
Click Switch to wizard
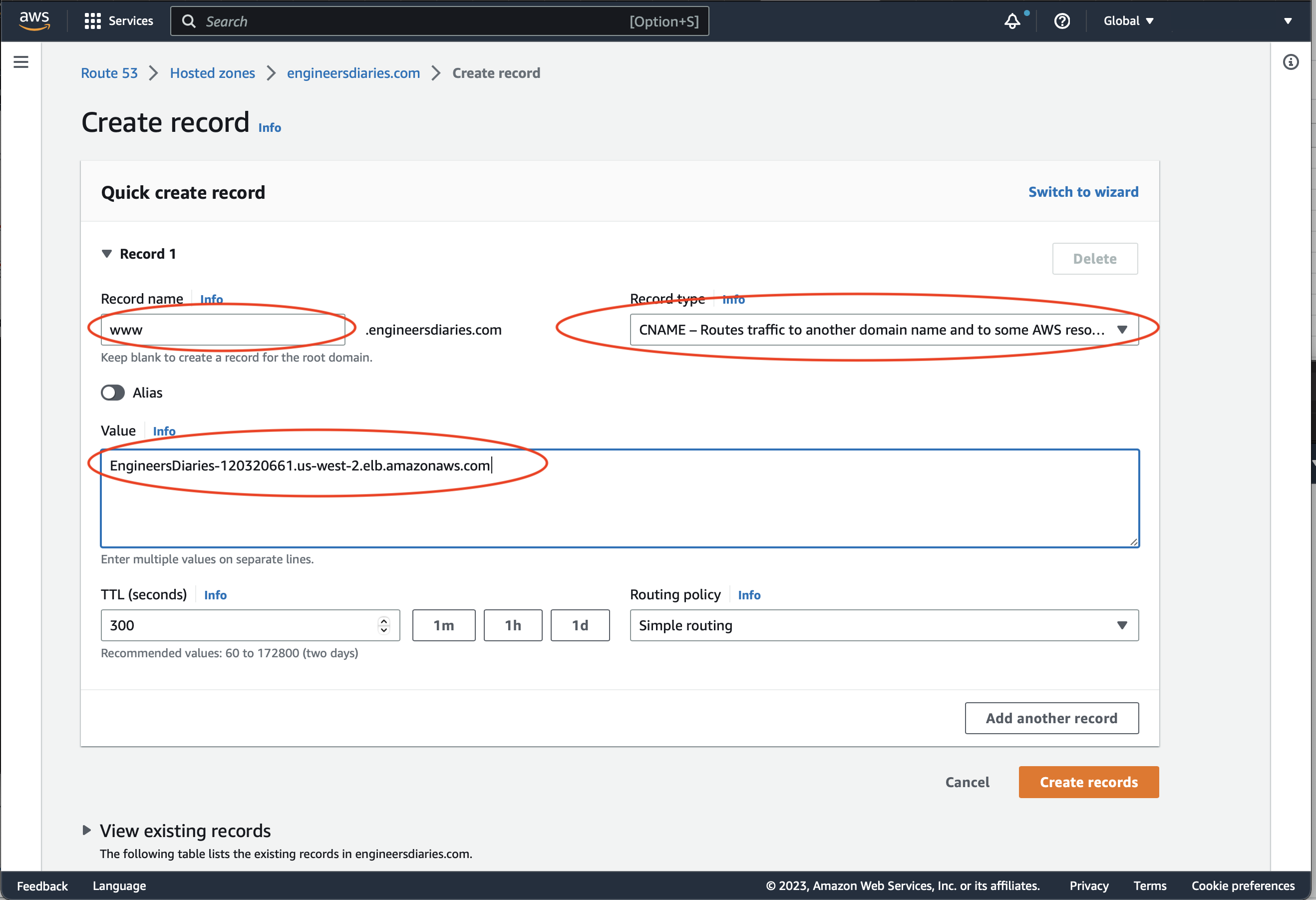[1083, 192]
